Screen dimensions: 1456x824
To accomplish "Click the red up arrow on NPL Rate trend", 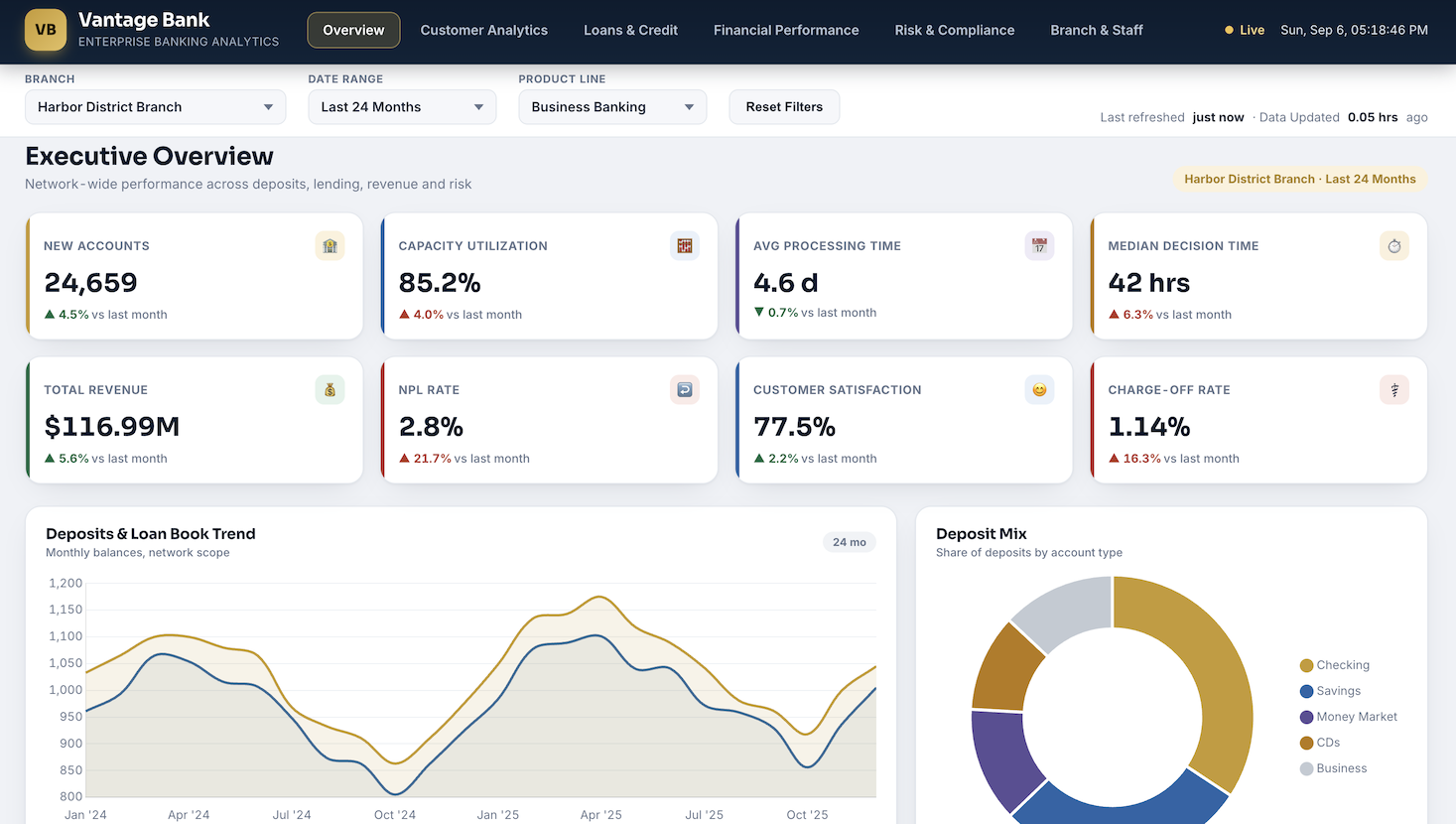I will coord(404,459).
